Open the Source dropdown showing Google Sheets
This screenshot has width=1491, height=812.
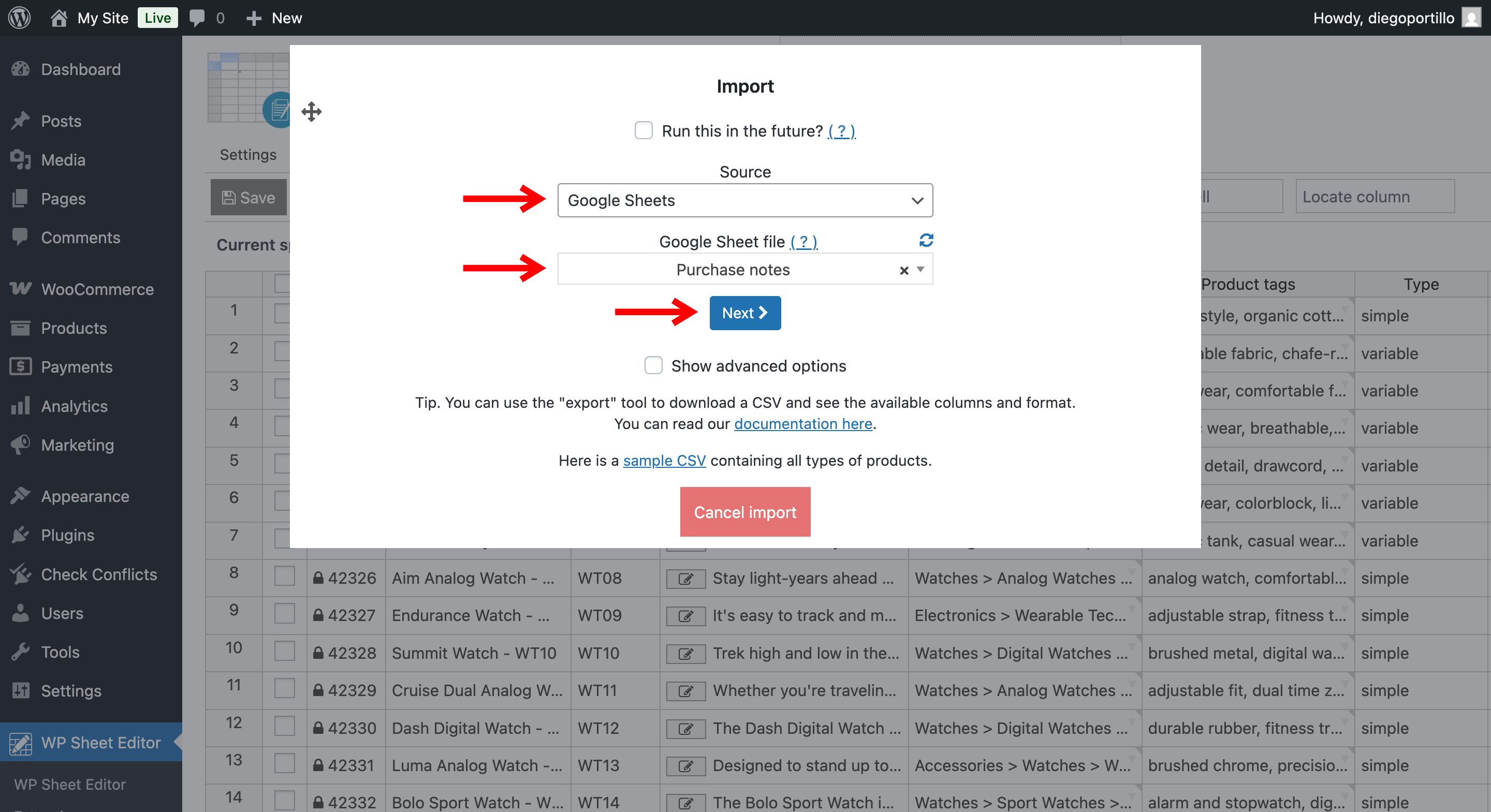tap(744, 200)
